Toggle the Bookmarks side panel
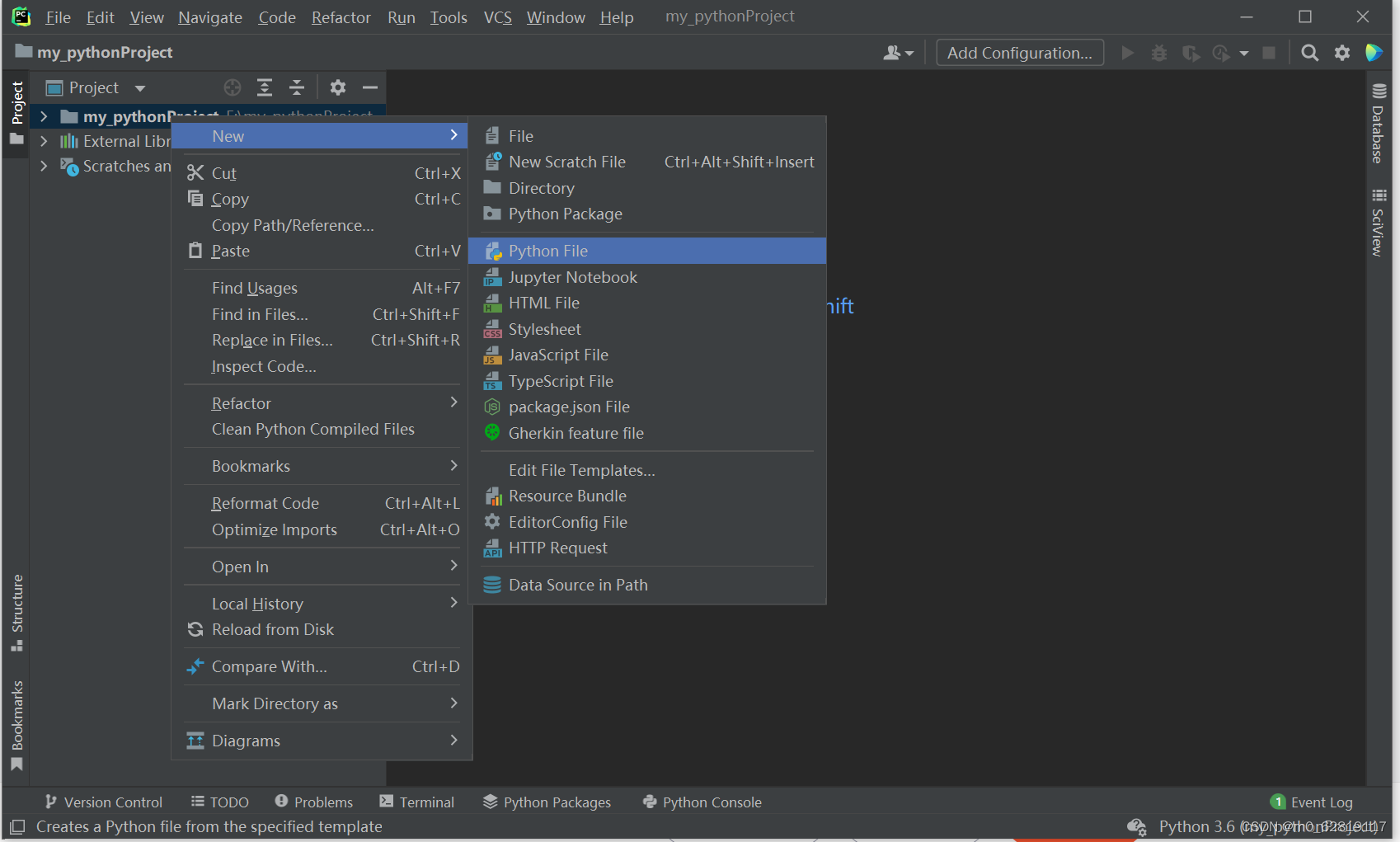The image size is (1400, 842). click(16, 725)
